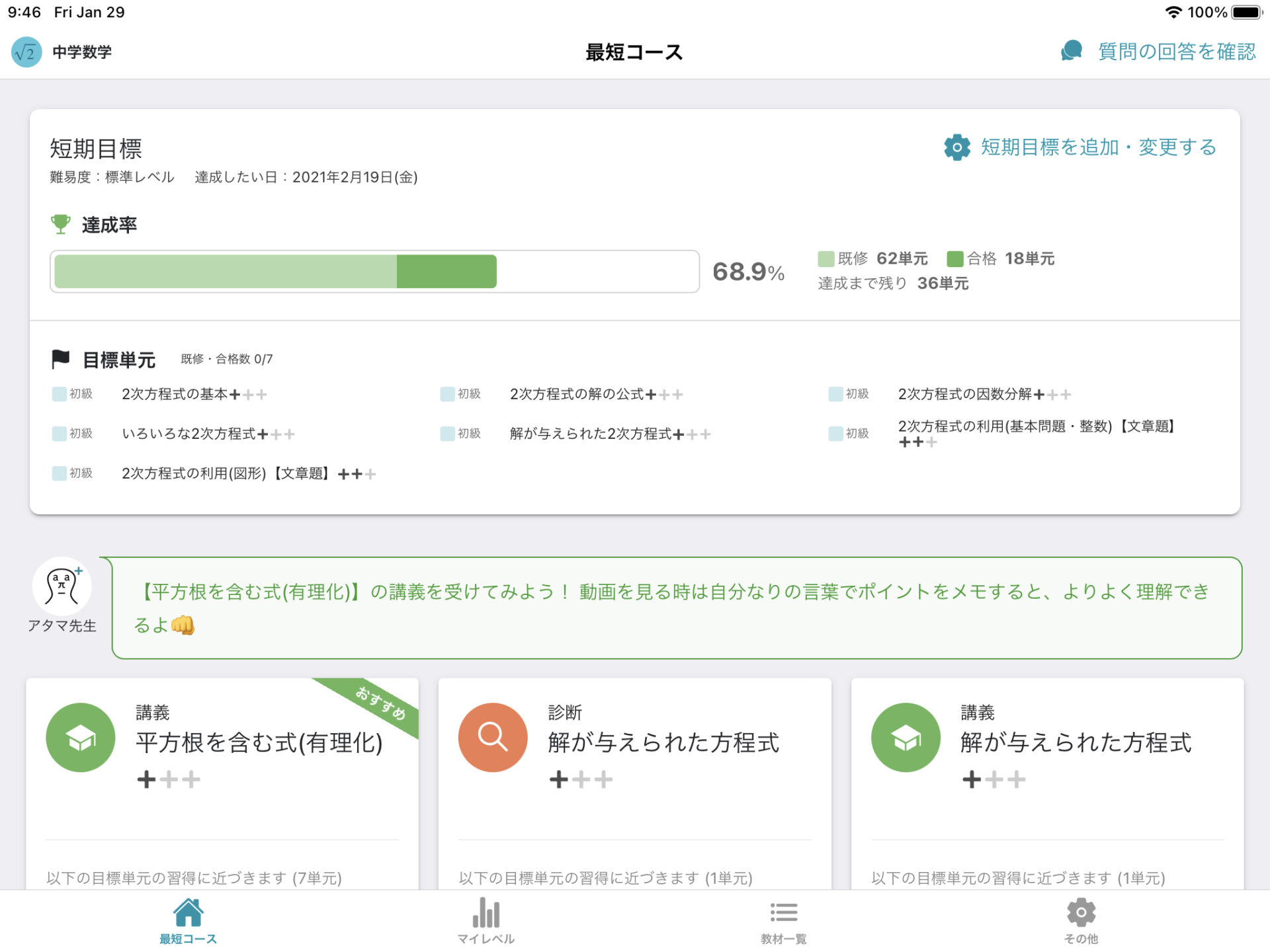Screen dimensions: 1270x952
Task: Toggle checkbox for 2次方程式の解の公式
Action: click(x=447, y=394)
